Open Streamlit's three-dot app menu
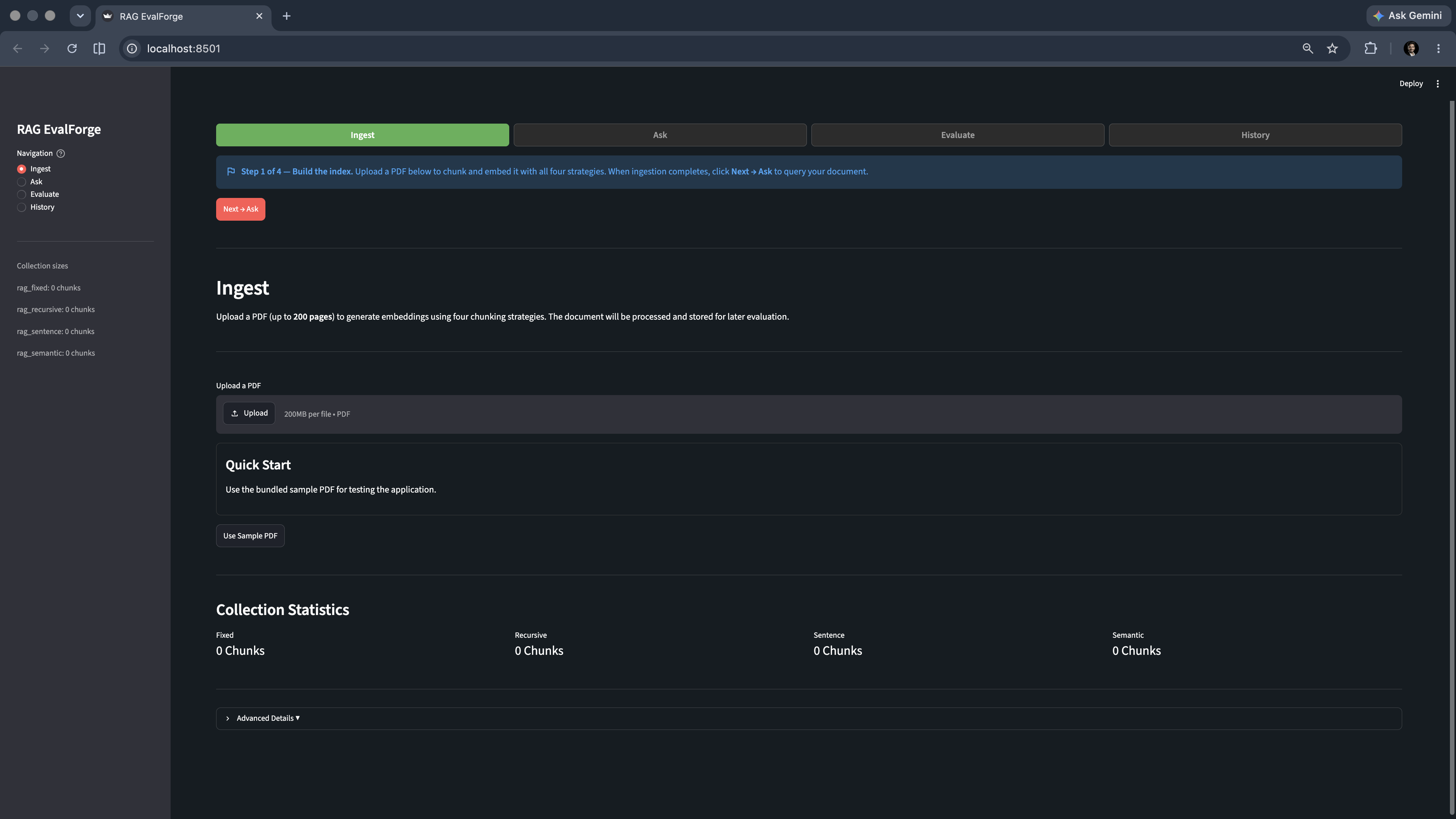The image size is (1456, 819). [x=1438, y=84]
